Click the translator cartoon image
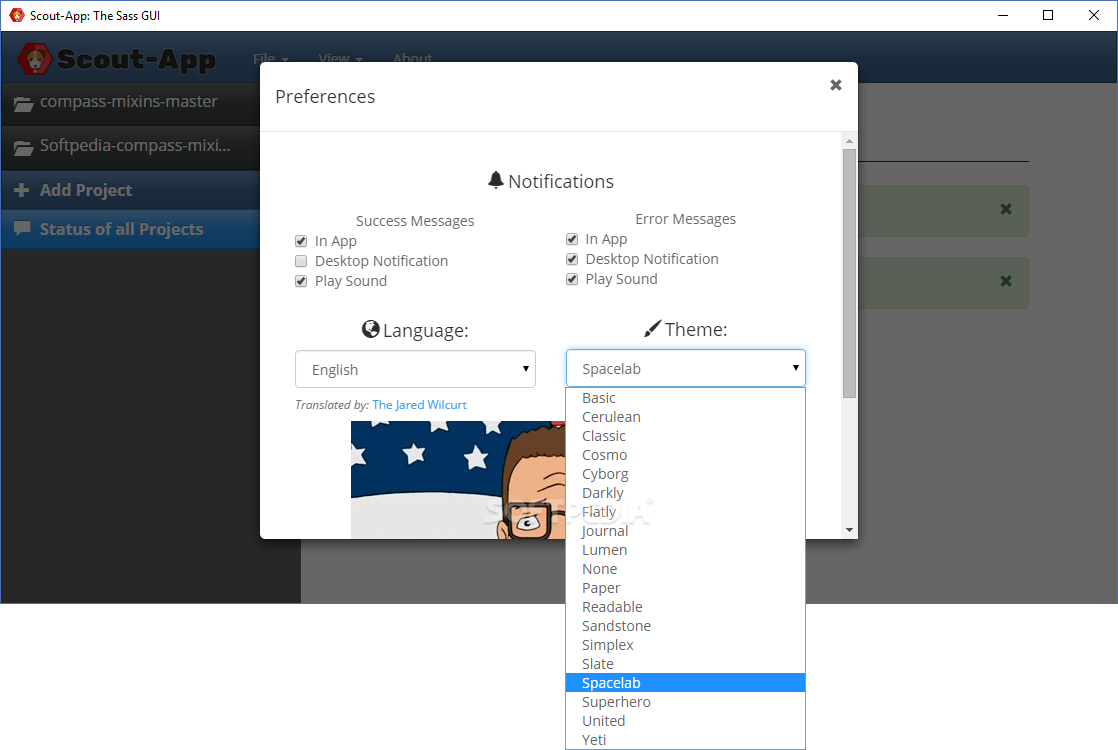 458,480
